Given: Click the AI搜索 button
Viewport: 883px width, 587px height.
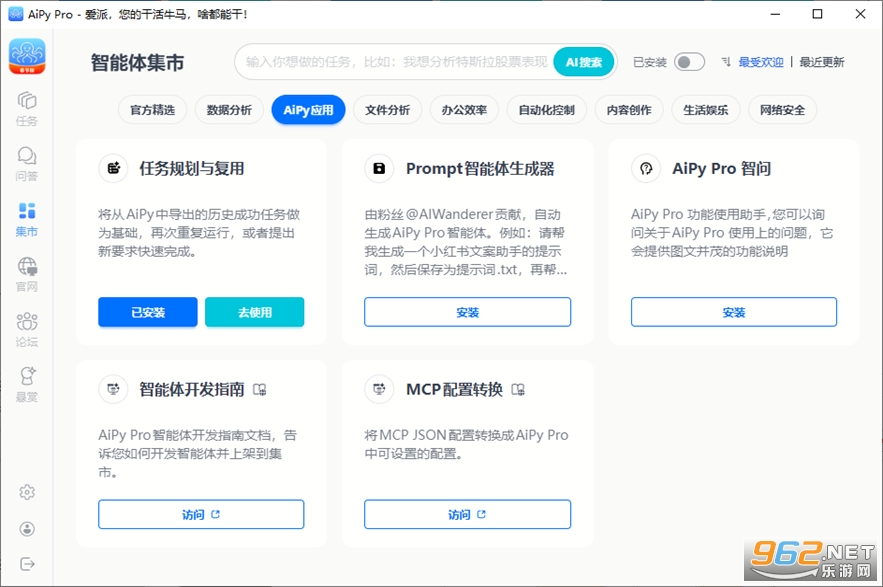Looking at the screenshot, I should [x=583, y=62].
